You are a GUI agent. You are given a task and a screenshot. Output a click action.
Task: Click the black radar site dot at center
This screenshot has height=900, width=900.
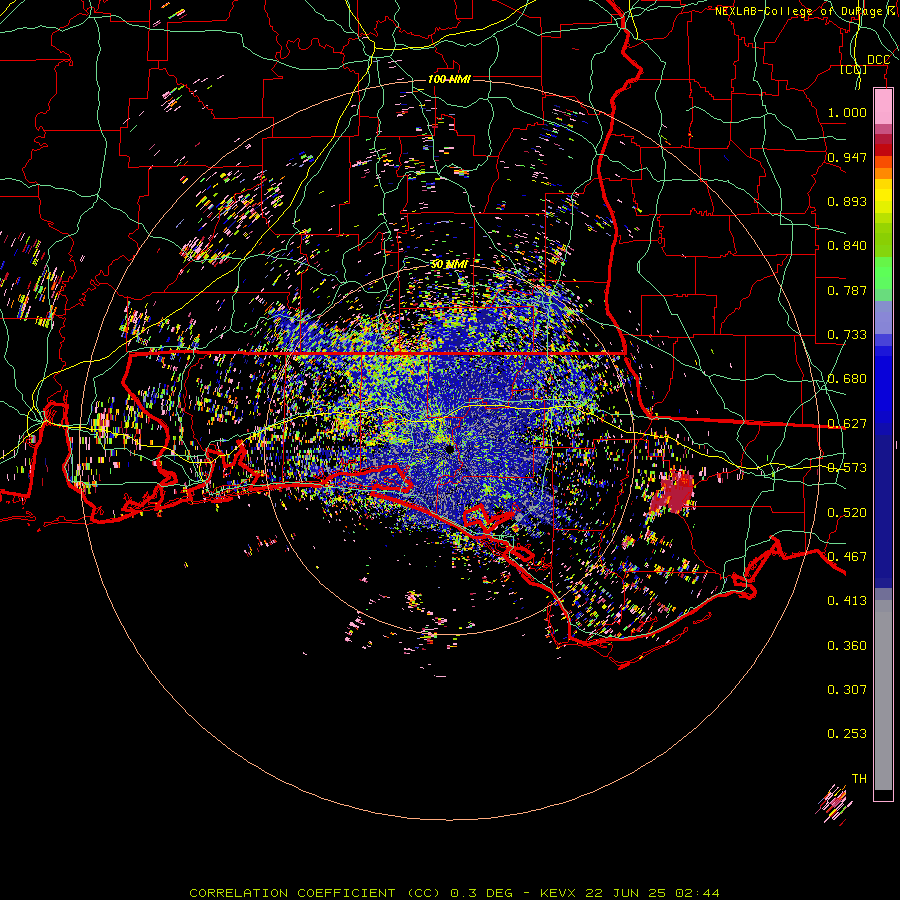[x=450, y=449]
